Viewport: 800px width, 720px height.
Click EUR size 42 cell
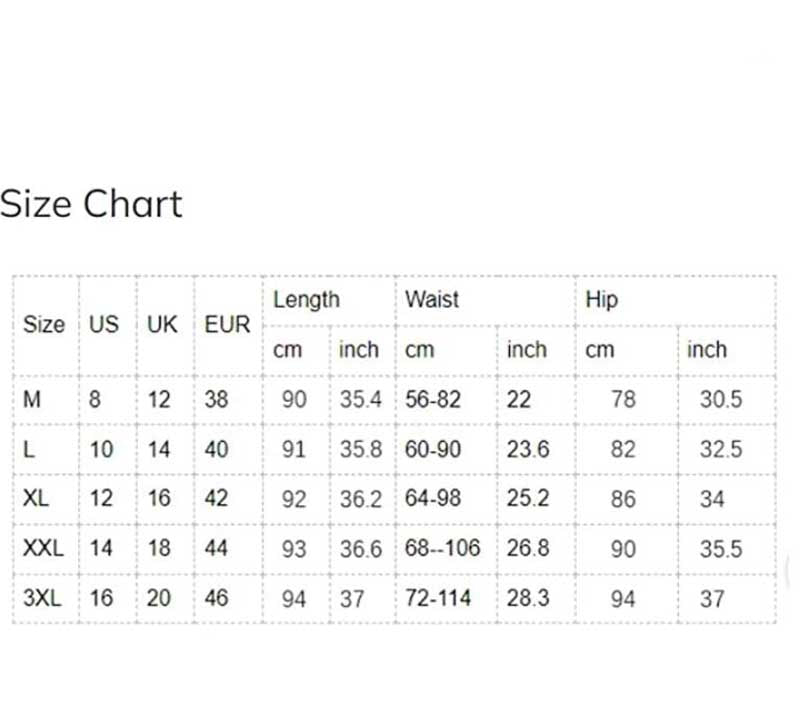click(x=216, y=498)
